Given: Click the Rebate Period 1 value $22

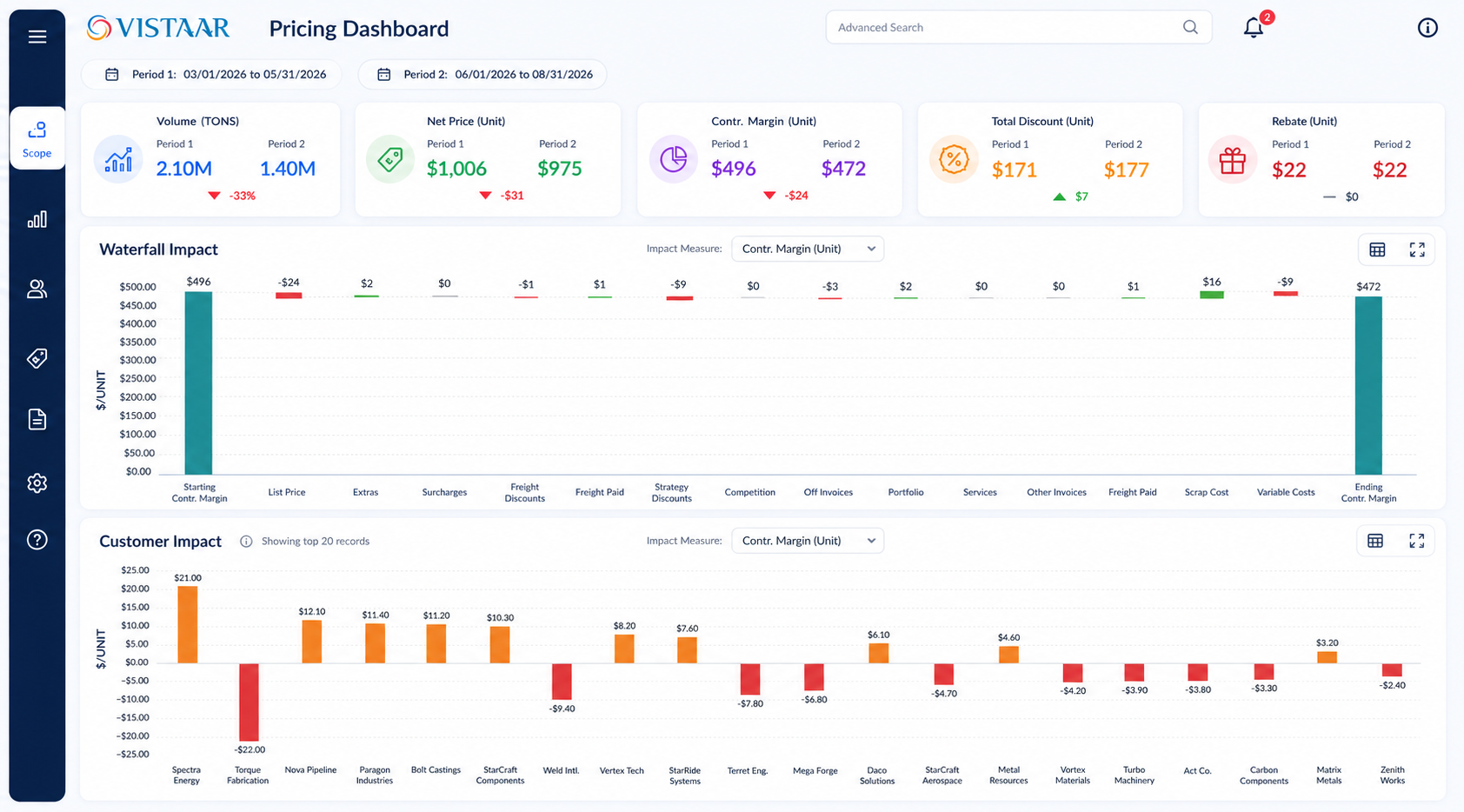Looking at the screenshot, I should click(1288, 170).
